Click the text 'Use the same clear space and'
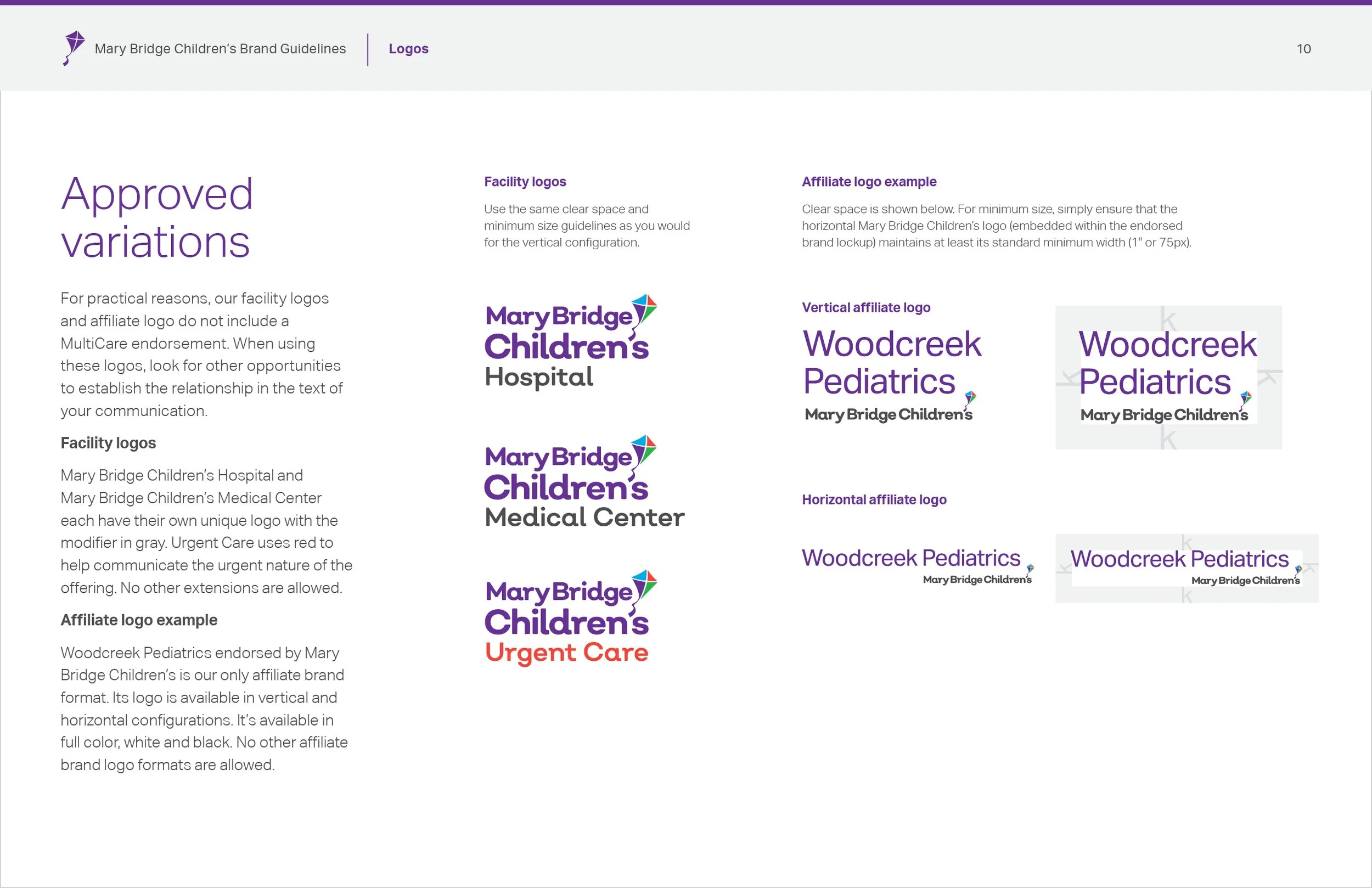 566,209
